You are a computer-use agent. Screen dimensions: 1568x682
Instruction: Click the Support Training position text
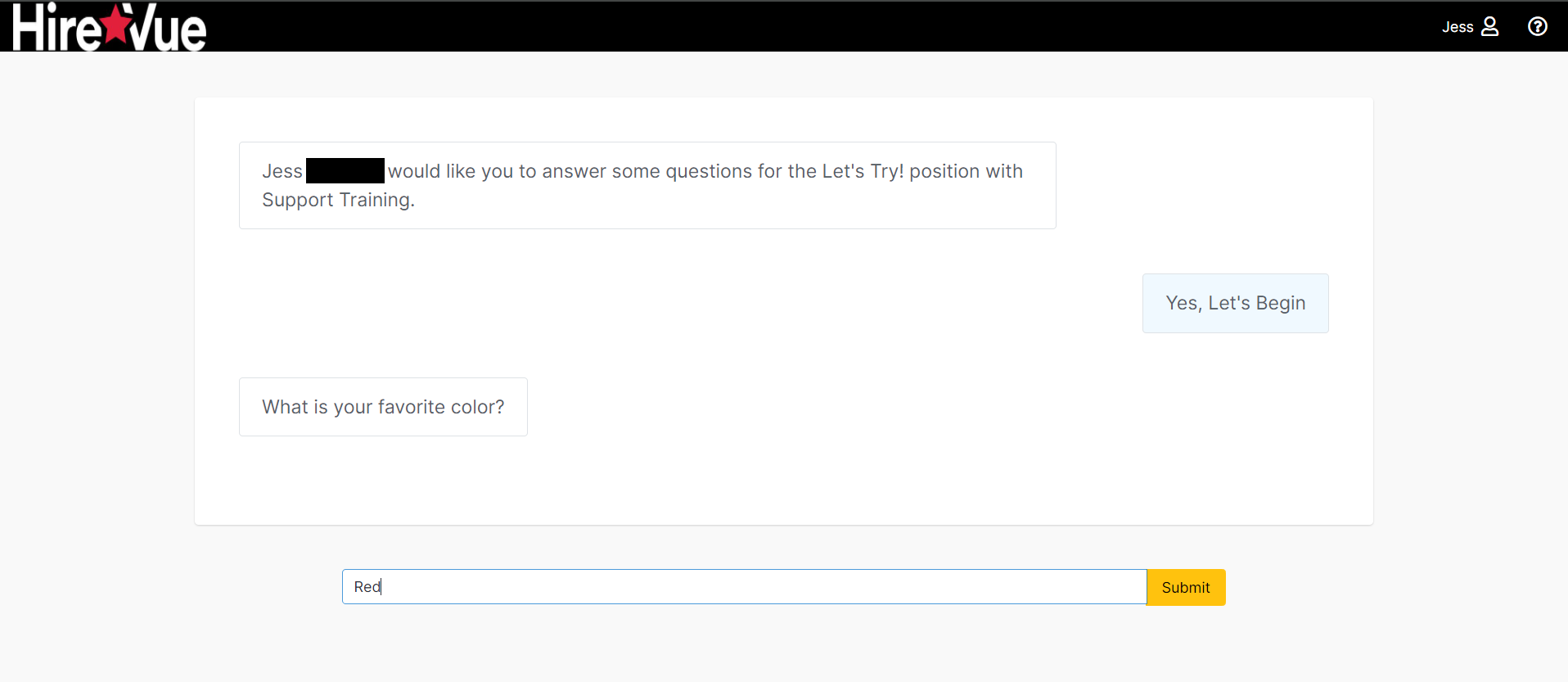coord(338,200)
